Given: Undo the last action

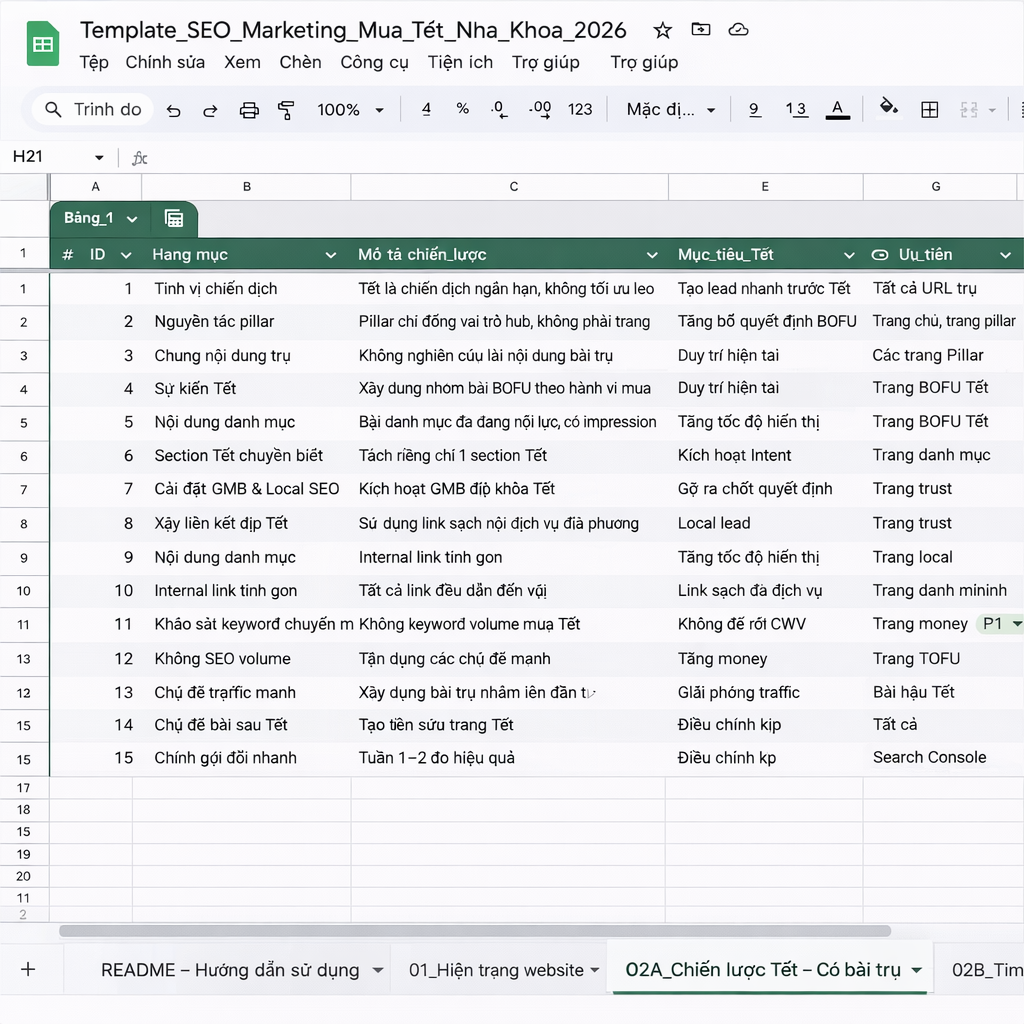Looking at the screenshot, I should 173,110.
